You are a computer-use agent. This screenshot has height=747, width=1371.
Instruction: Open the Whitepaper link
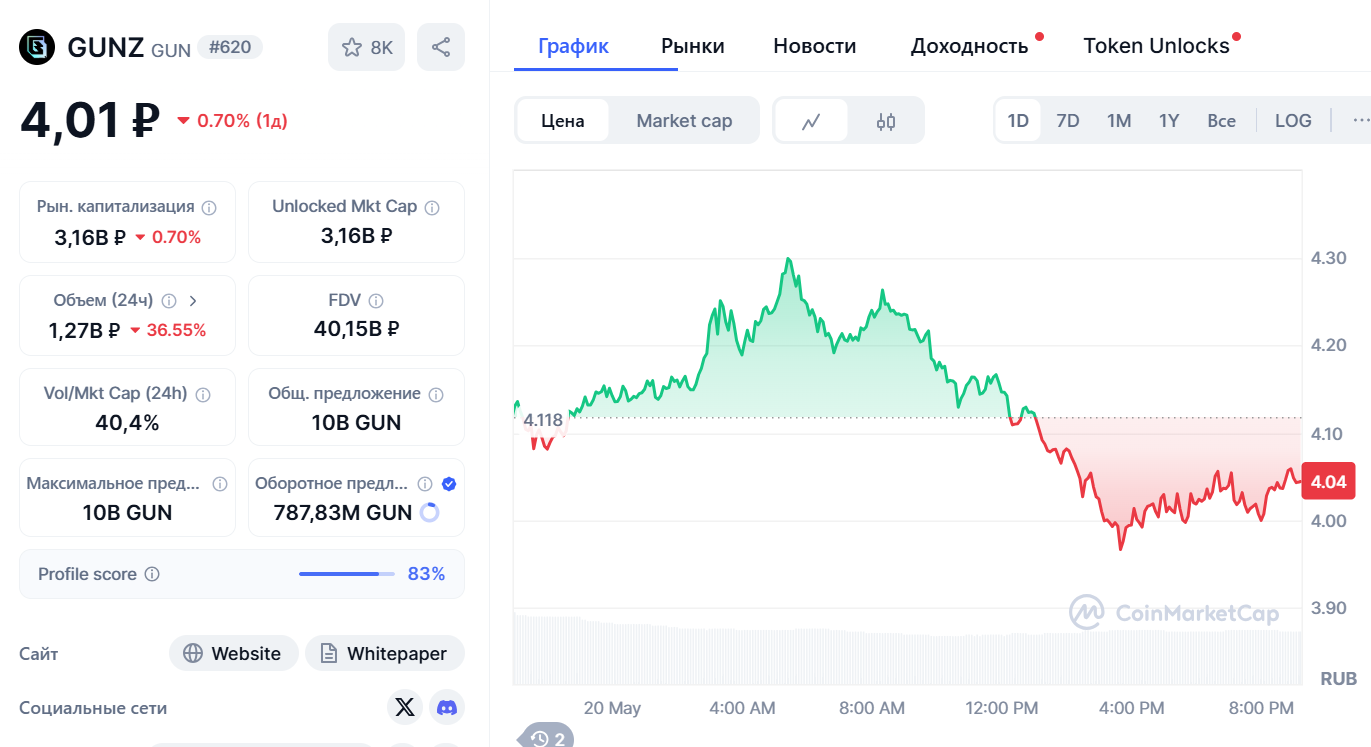click(x=385, y=654)
